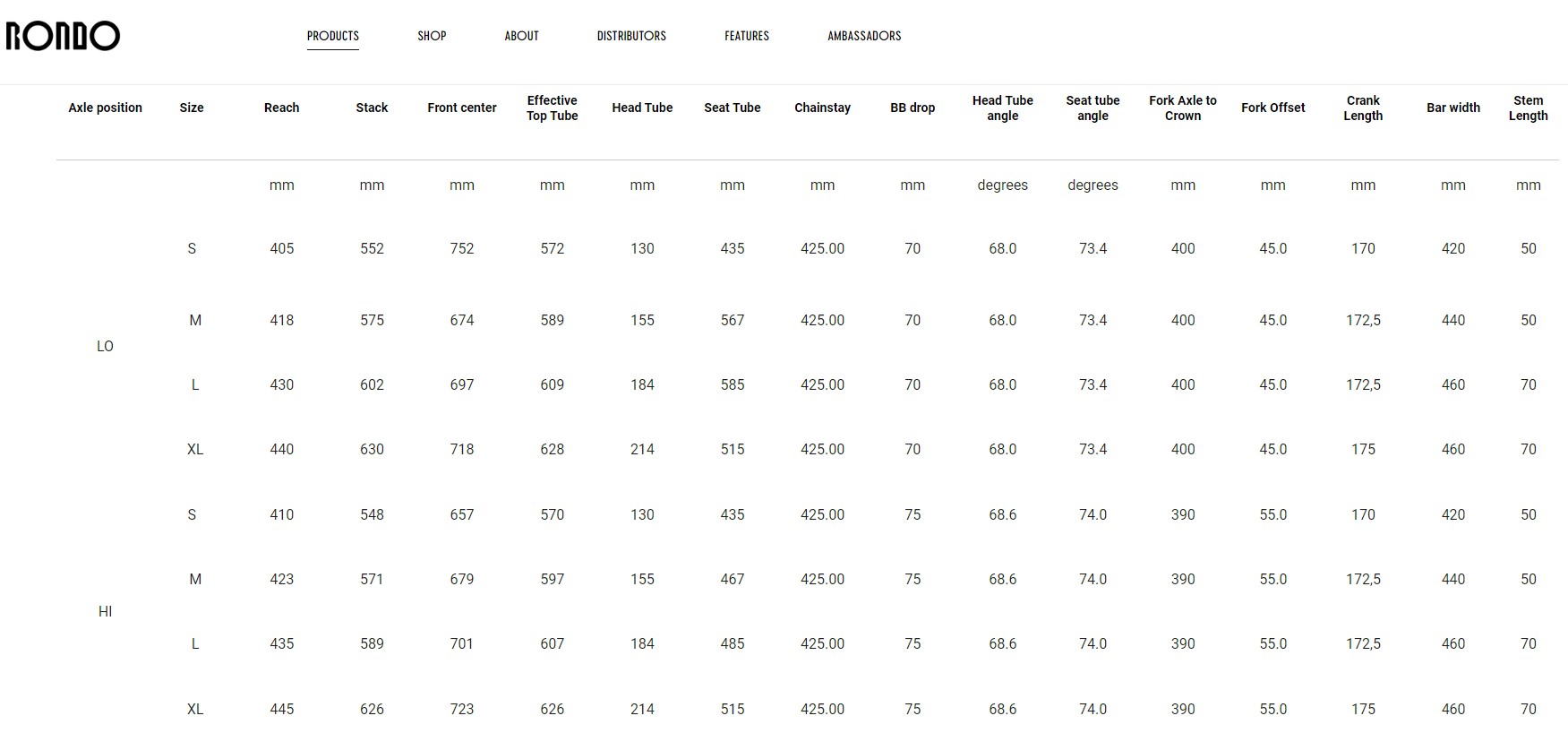Click the Reach column header
The image size is (1568, 733).
[282, 108]
